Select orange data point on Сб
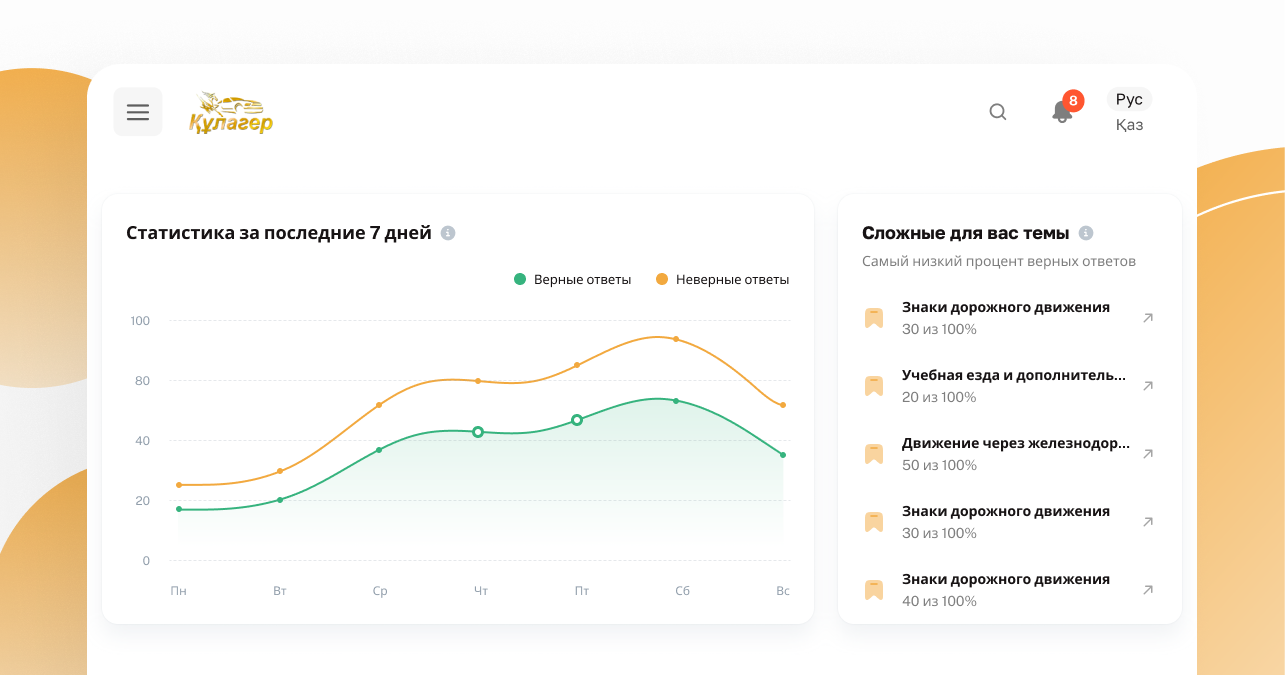 click(x=676, y=339)
